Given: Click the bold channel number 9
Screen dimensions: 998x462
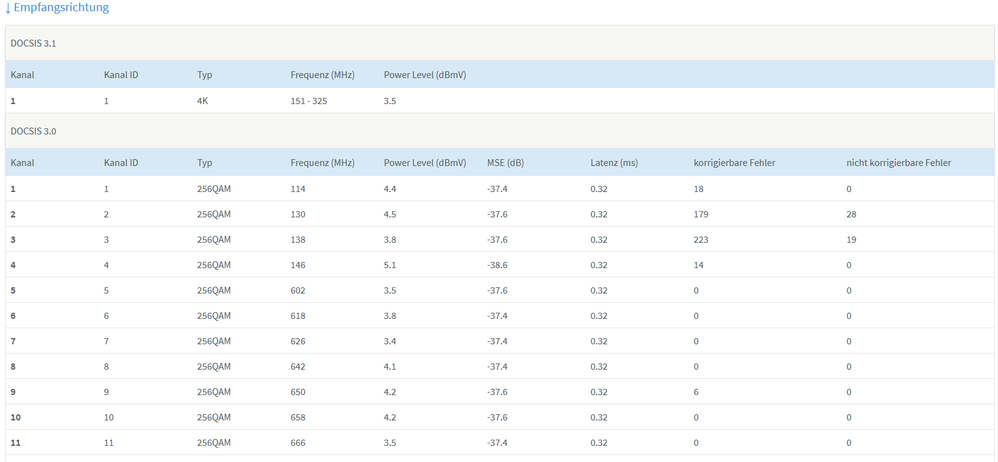Looking at the screenshot, I should coord(13,392).
